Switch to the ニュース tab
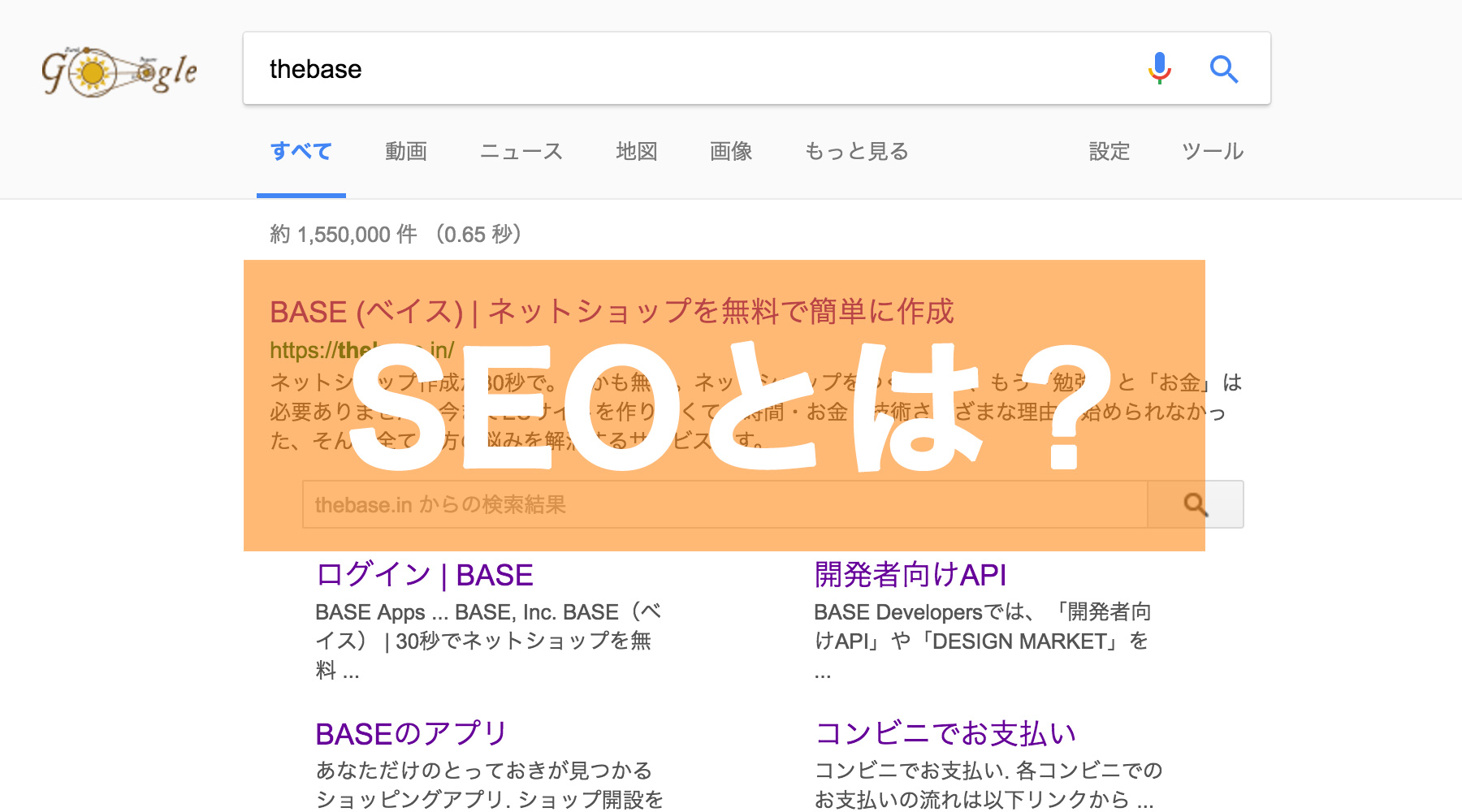Screen dimensions: 1462x812 pyautogui.click(x=521, y=152)
